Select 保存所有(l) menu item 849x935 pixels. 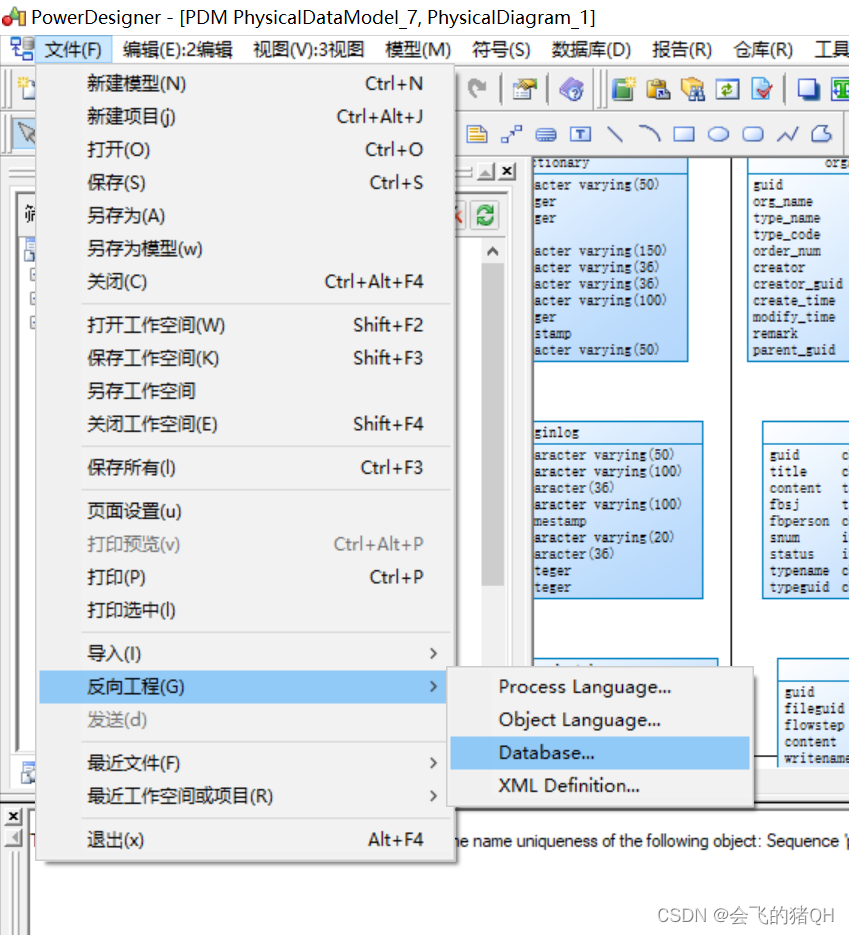point(243,468)
